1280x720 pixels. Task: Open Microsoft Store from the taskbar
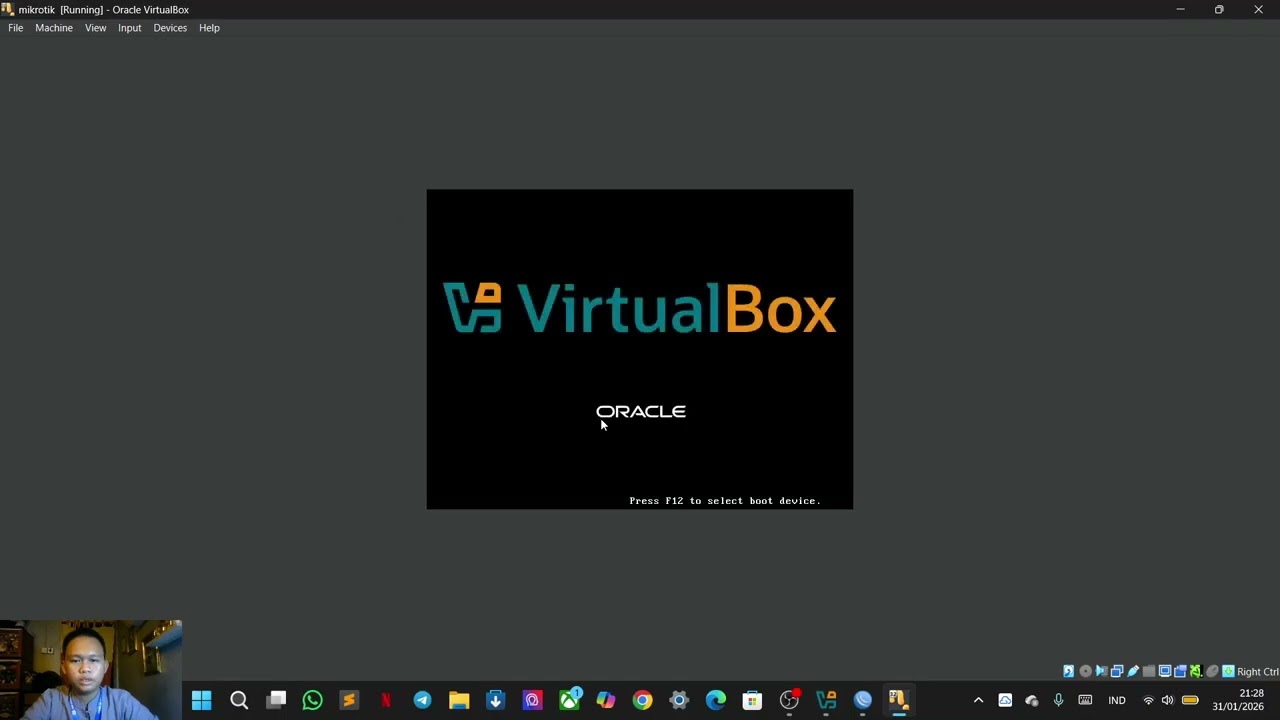click(752, 700)
